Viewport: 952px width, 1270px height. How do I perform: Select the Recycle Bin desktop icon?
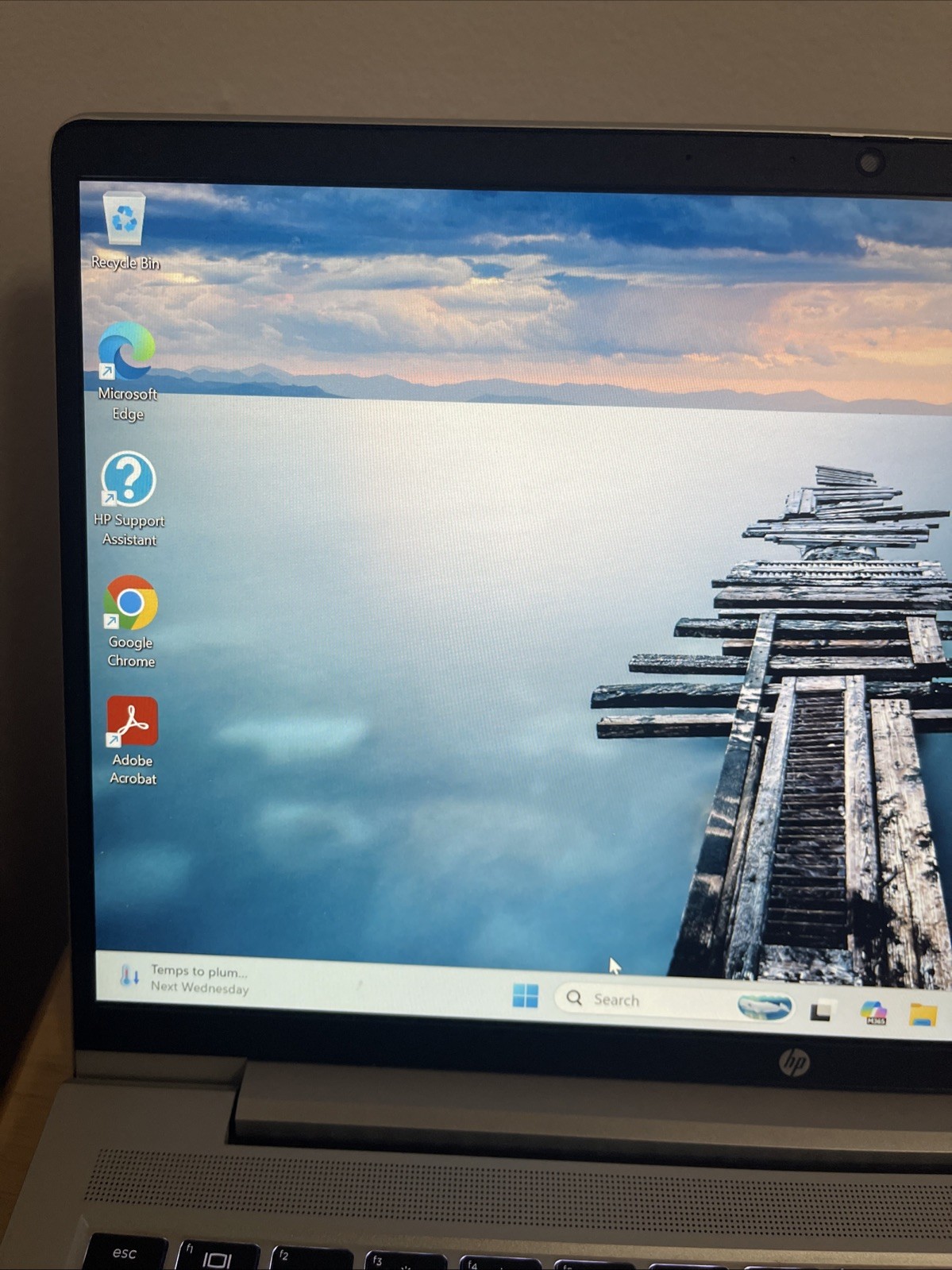click(125, 230)
